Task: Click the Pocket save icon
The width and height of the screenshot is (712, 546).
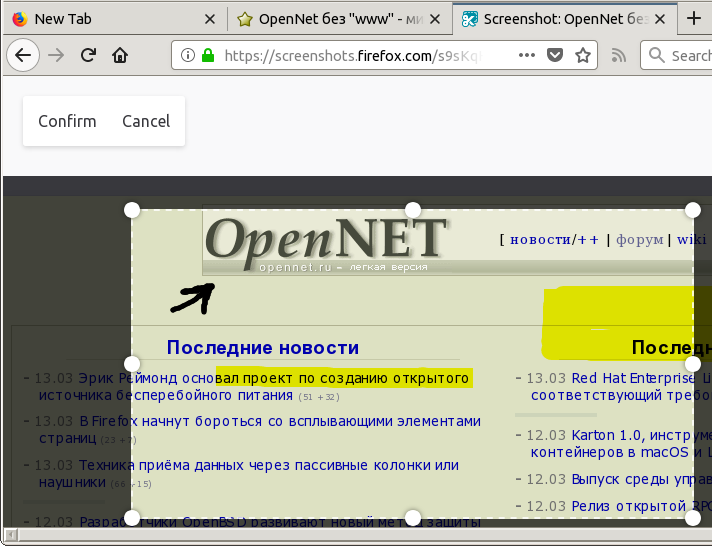Action: (556, 56)
